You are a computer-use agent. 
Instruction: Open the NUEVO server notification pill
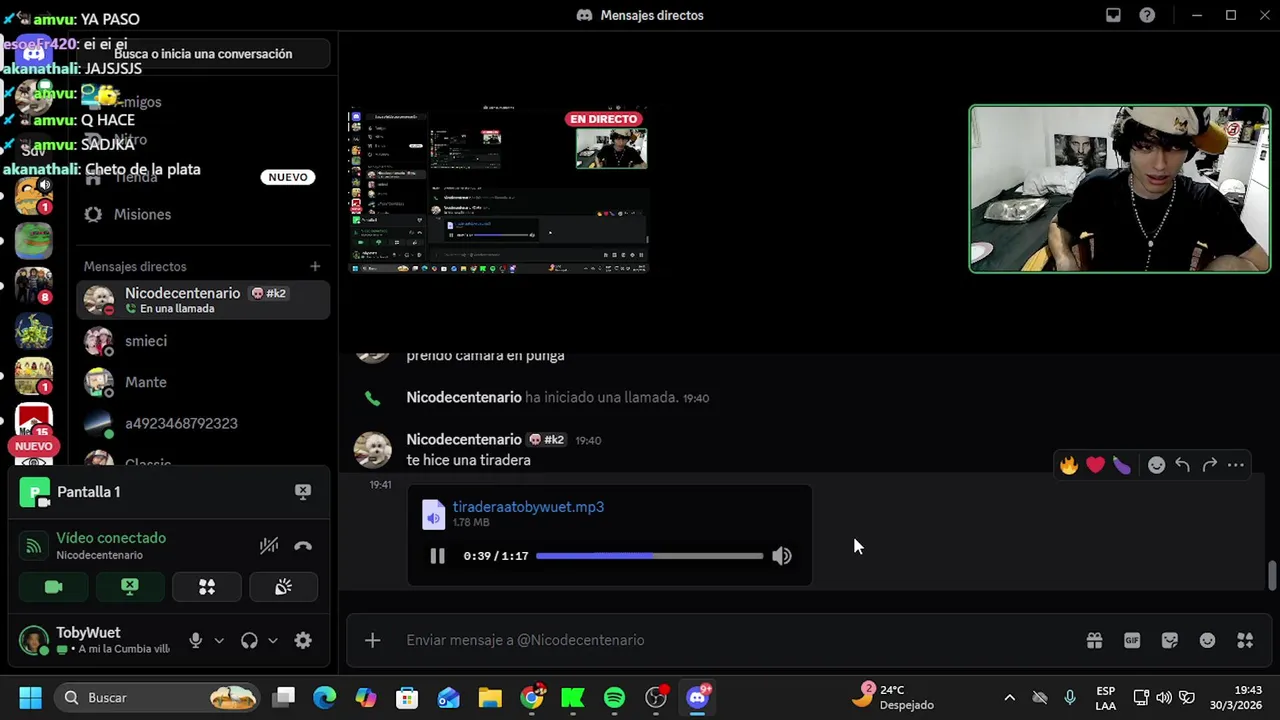coord(33,446)
